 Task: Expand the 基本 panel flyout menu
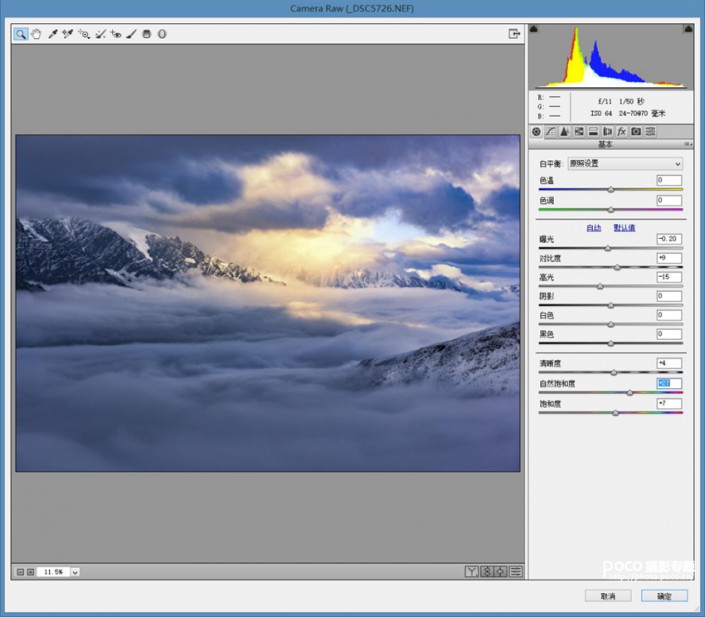688,144
